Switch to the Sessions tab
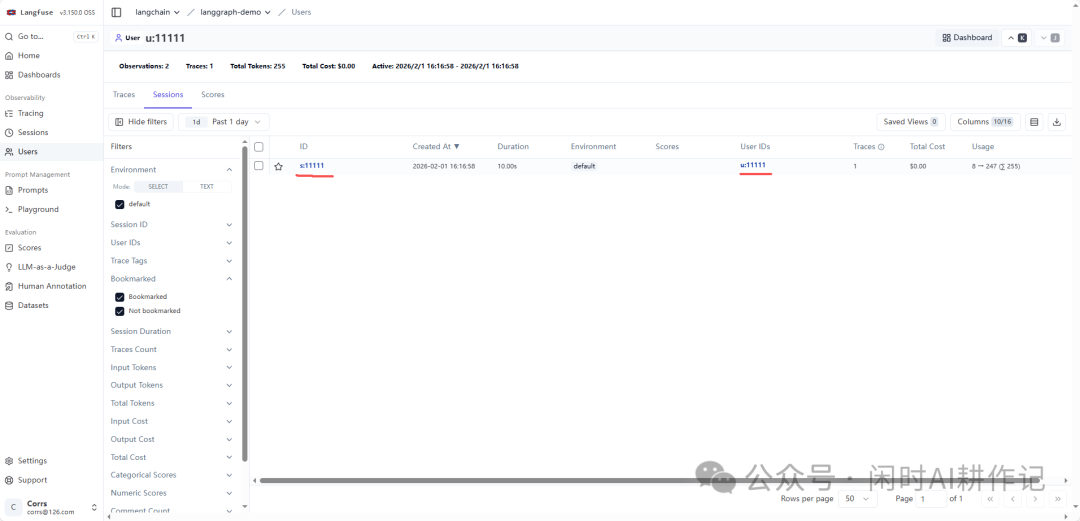The height and width of the screenshot is (521, 1080). click(x=168, y=95)
